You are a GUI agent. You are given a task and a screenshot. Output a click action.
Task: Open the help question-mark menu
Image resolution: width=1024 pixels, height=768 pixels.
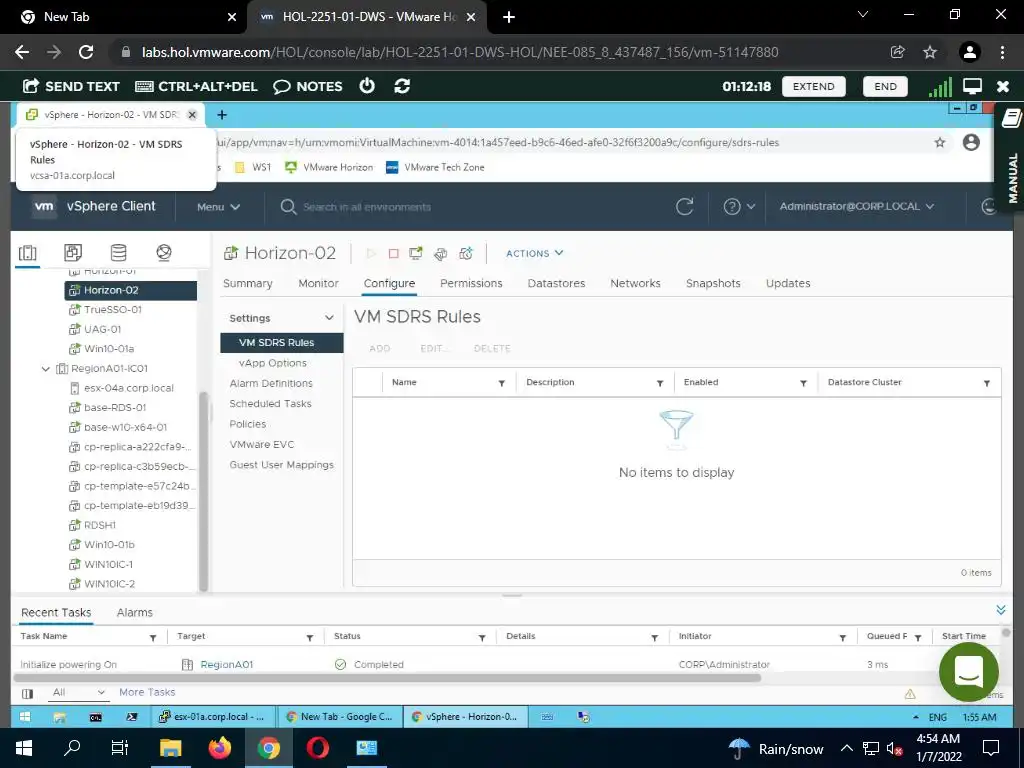click(x=739, y=207)
